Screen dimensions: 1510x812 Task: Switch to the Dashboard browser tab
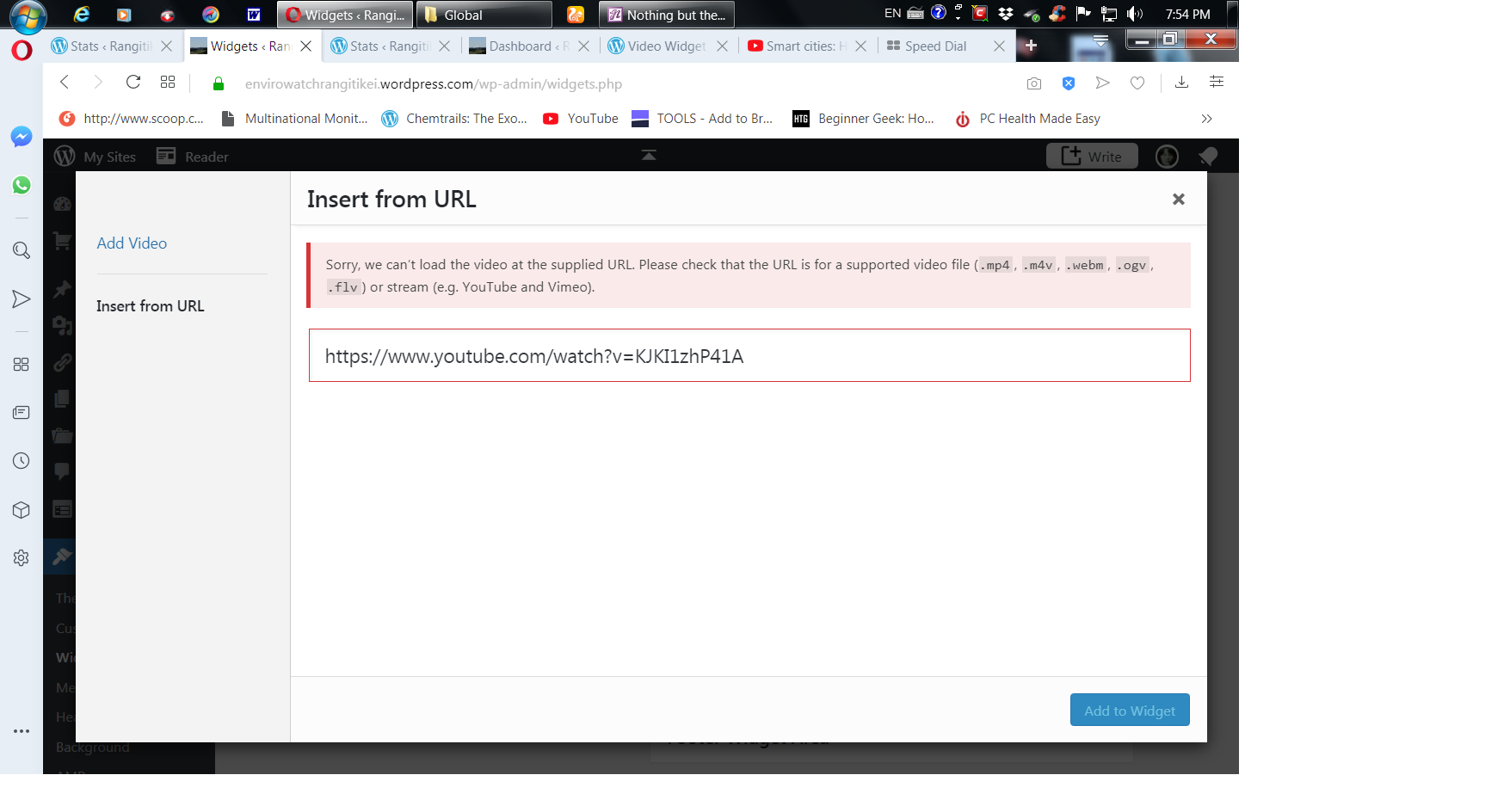click(x=520, y=46)
